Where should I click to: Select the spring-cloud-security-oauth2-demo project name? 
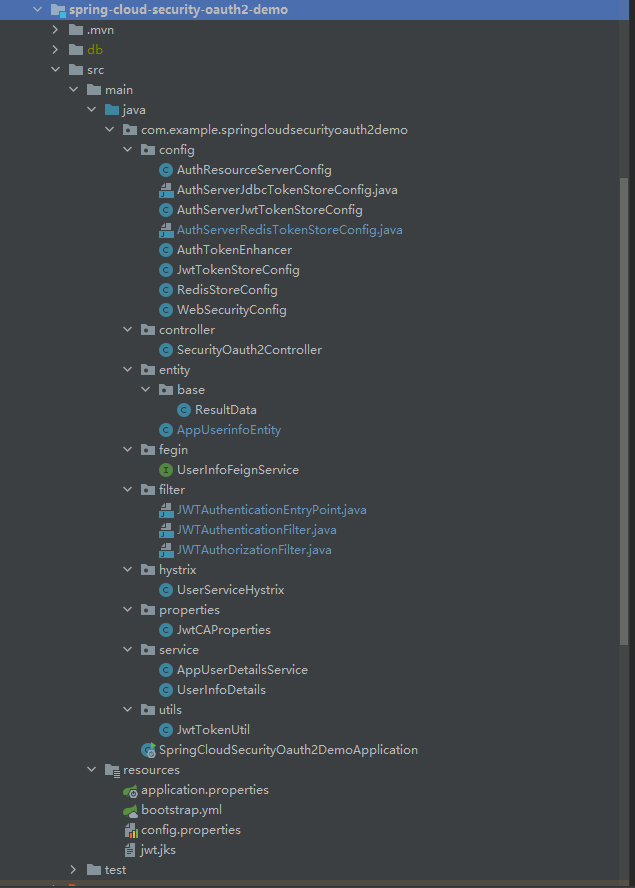[x=178, y=10]
